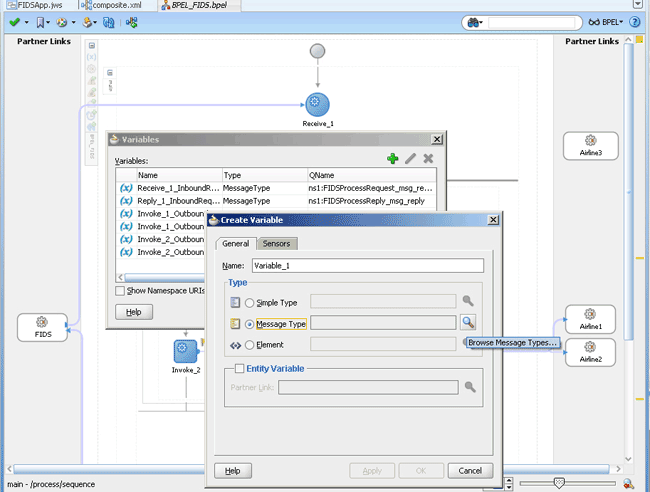Image resolution: width=650 pixels, height=492 pixels.
Task: Click the zoom stepper up arrow
Action: coord(509,480)
